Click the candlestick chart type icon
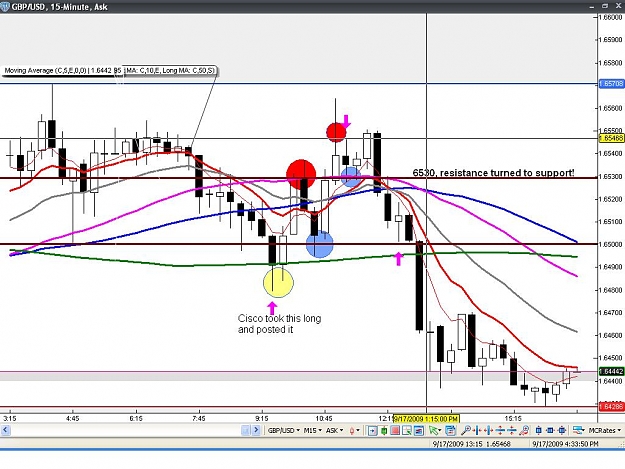 352,430
